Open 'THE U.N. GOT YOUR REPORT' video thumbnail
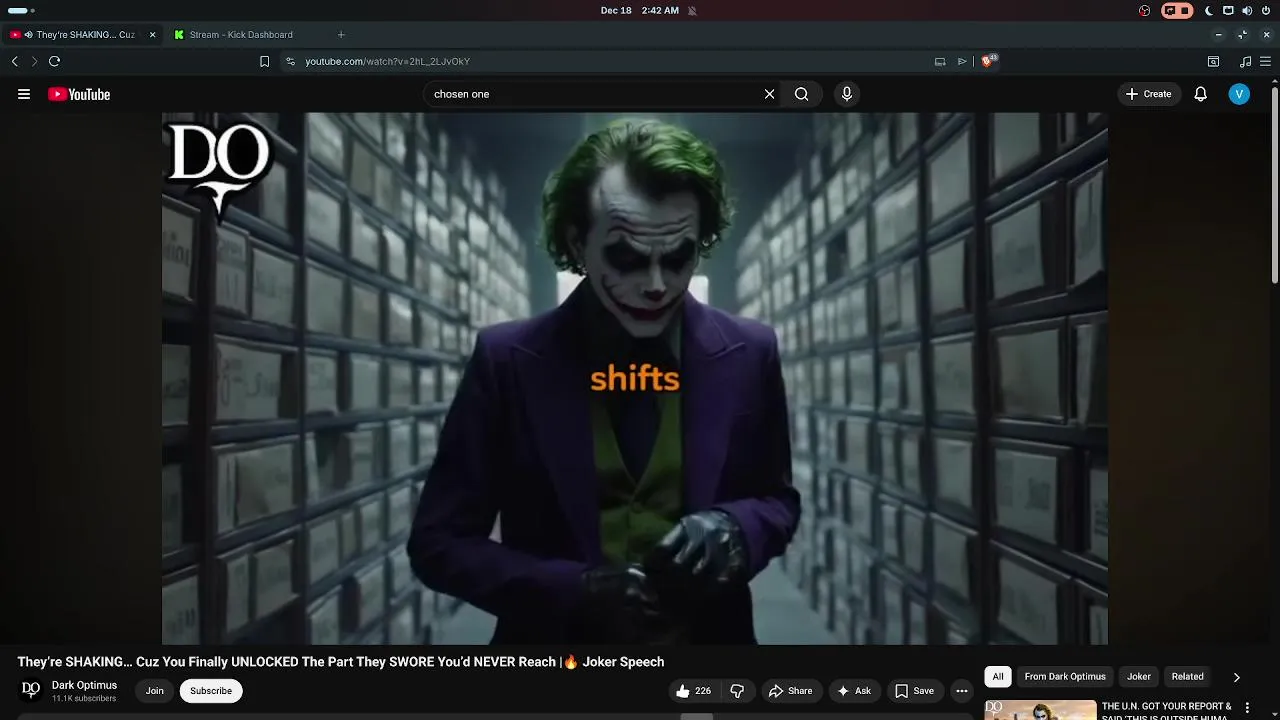Screen dimensions: 1280x720 pyautogui.click(x=1040, y=710)
